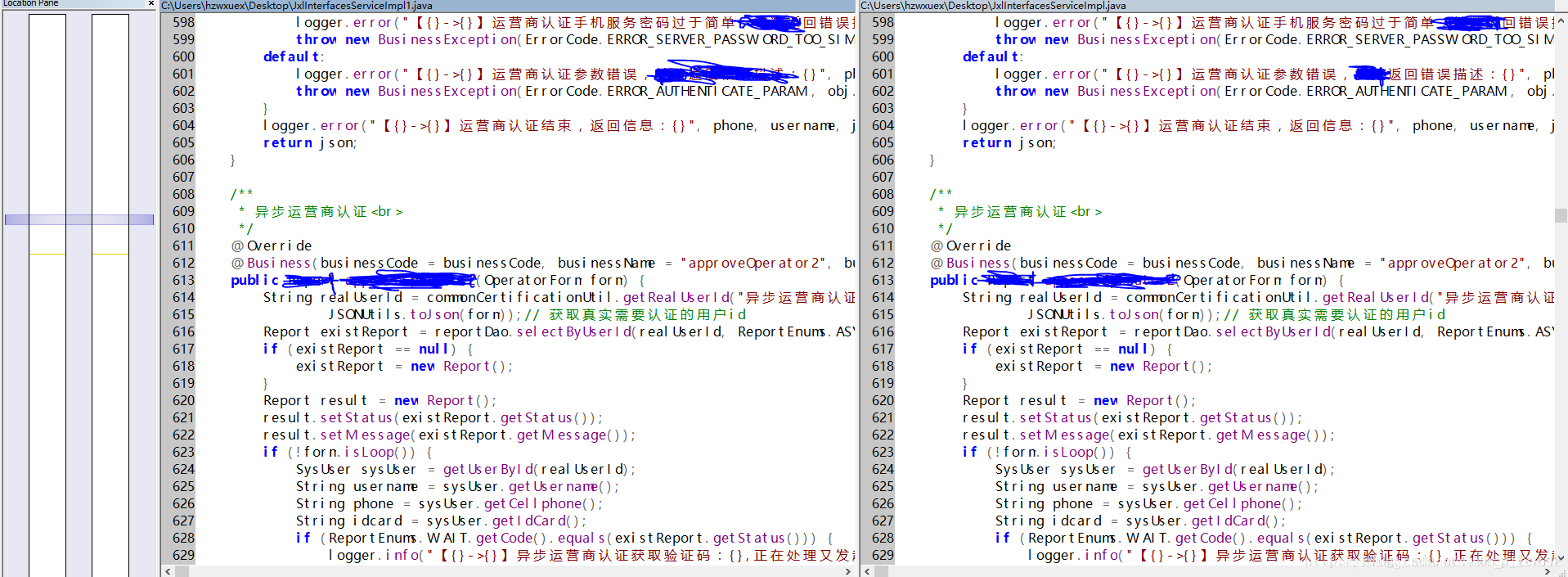Click the Location Pane title label

(x=31, y=3)
